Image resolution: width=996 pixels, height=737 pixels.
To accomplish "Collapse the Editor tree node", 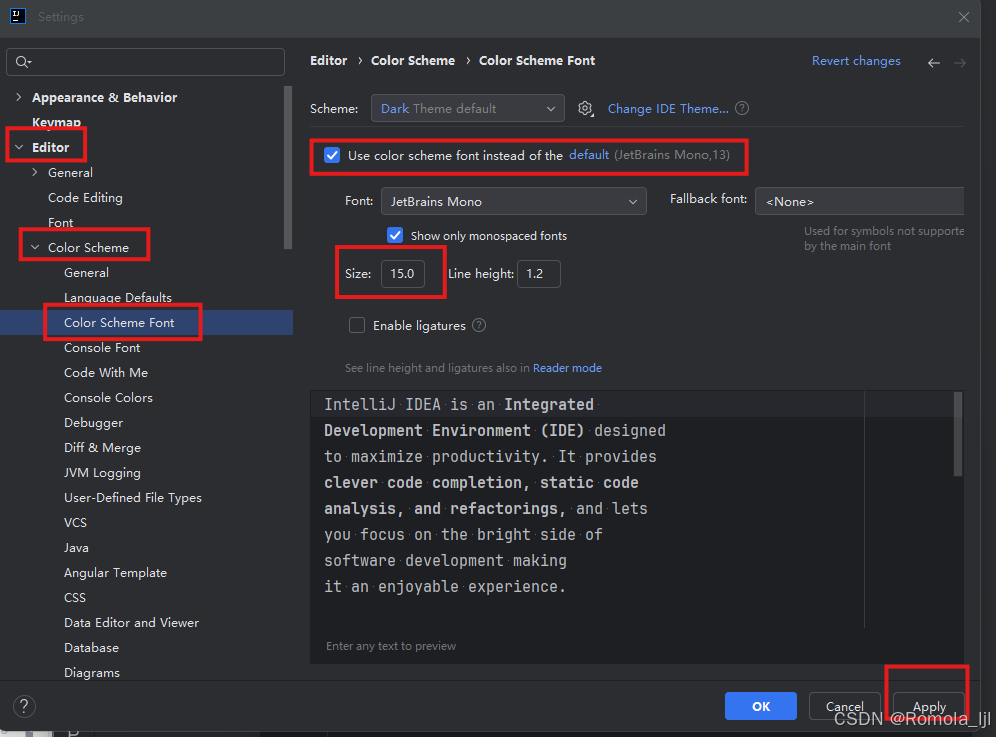I will [x=19, y=147].
